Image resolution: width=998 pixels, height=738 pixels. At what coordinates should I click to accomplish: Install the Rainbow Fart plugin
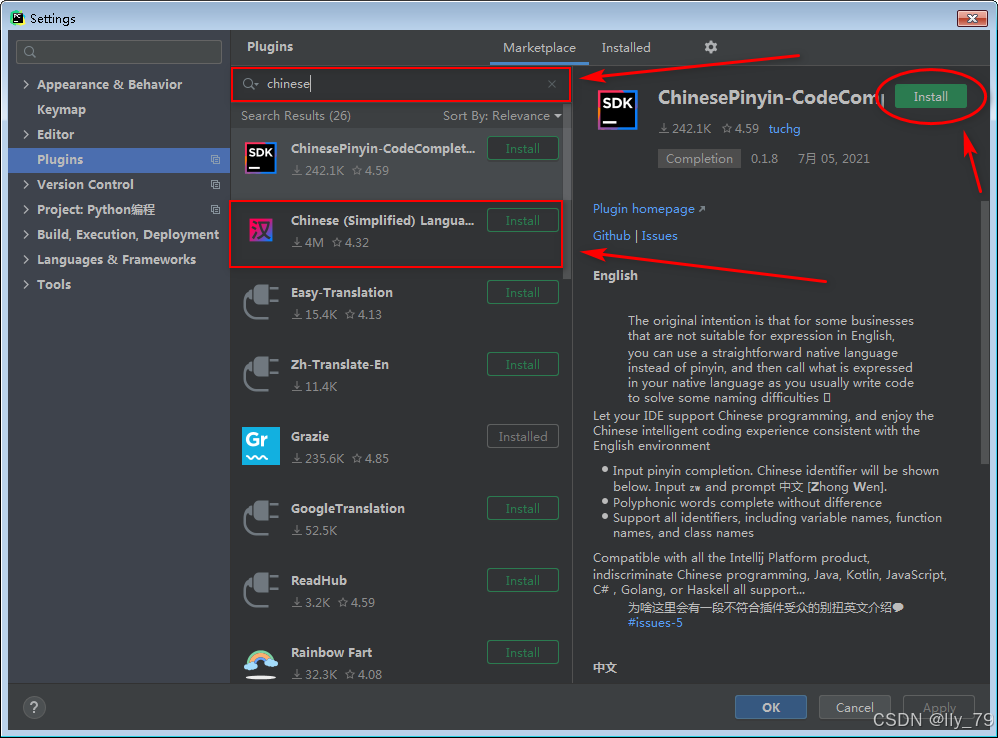[x=523, y=652]
